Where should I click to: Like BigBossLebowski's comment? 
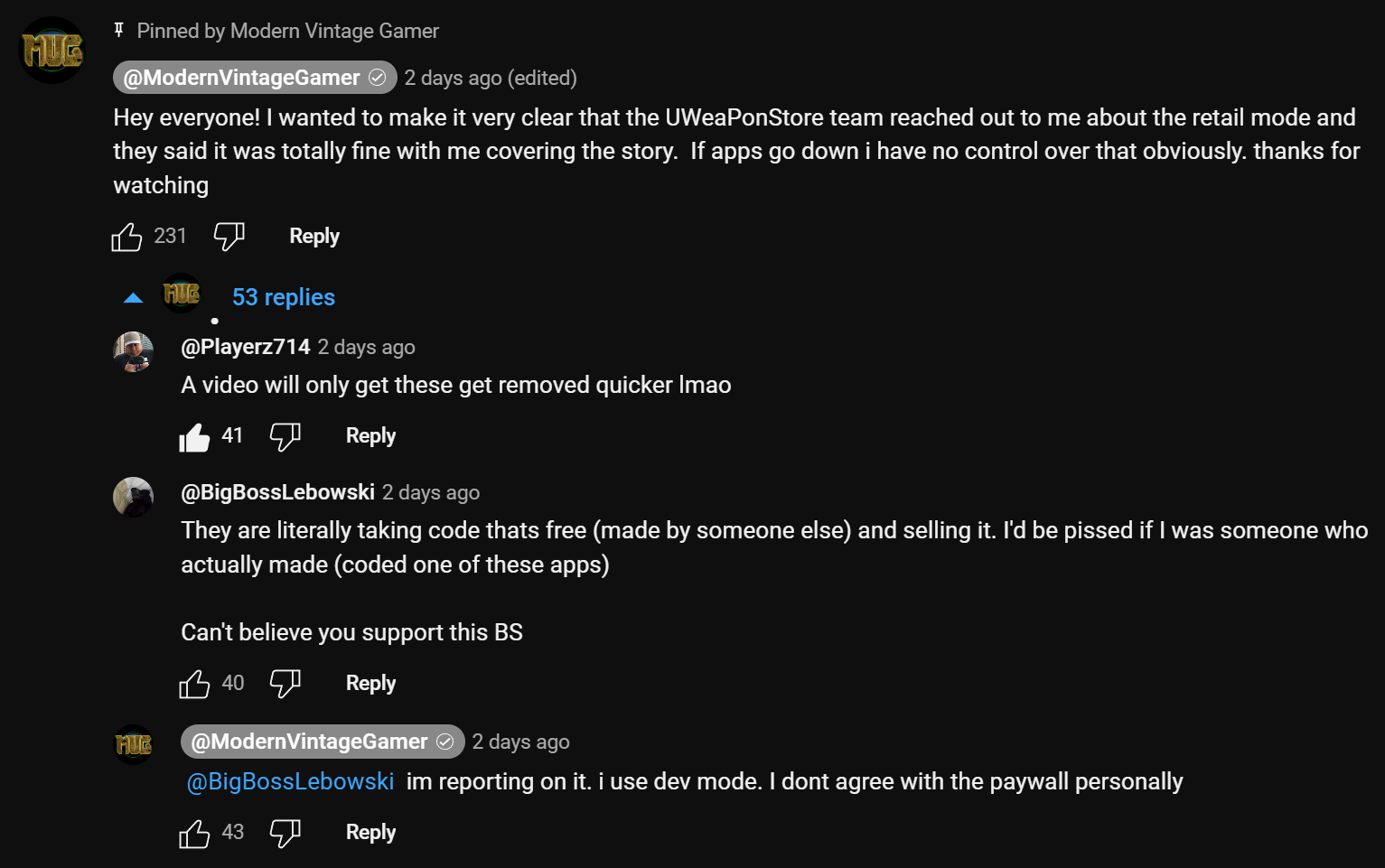tap(194, 684)
